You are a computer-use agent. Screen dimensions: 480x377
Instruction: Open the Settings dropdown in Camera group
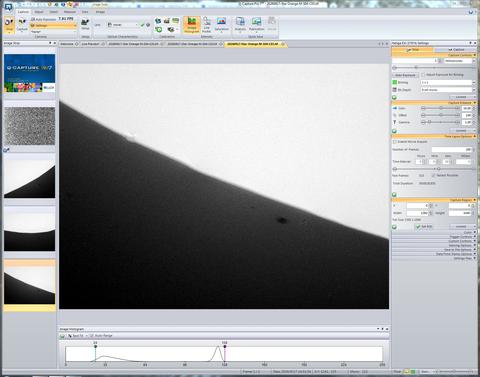point(53,26)
